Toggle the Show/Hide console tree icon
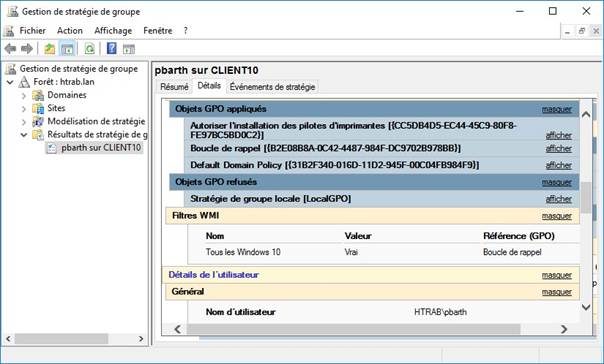The image size is (604, 364). (x=67, y=49)
